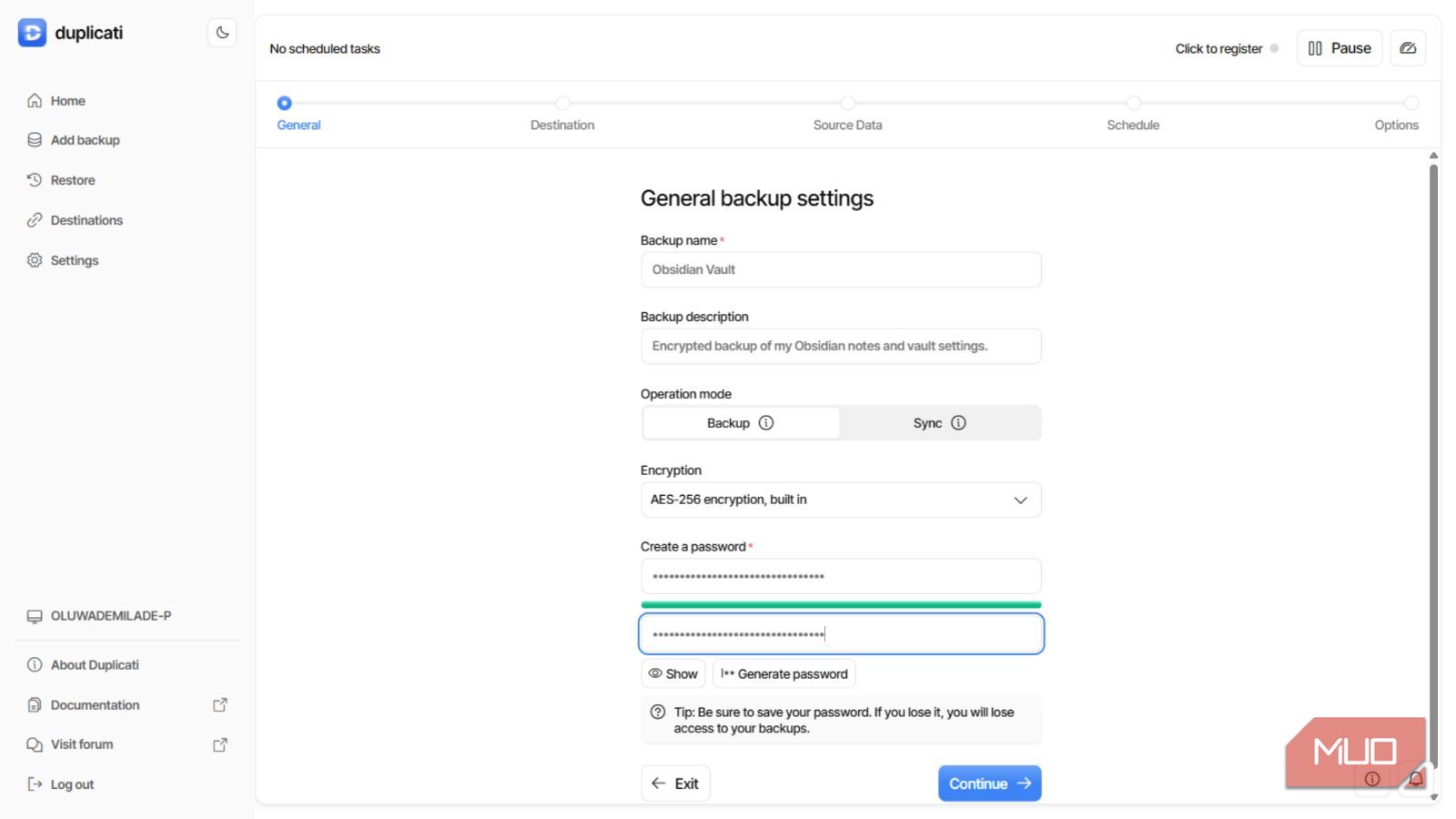Click the external link icon beside Visit forum
Image resolution: width=1456 pixels, height=819 pixels.
point(220,744)
